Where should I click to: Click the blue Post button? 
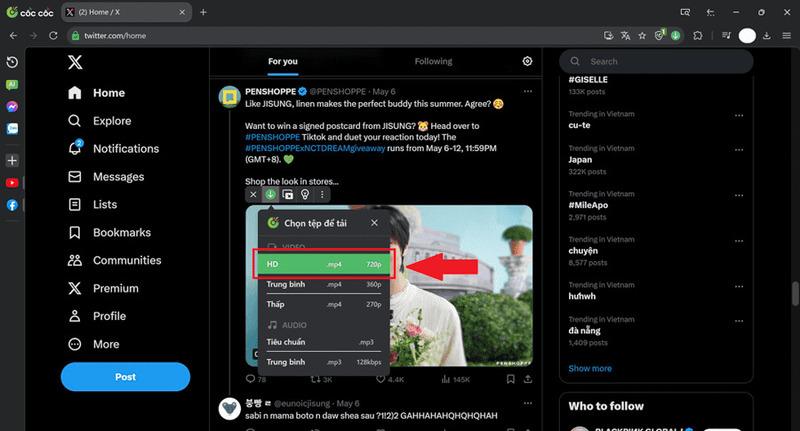pyautogui.click(x=125, y=377)
